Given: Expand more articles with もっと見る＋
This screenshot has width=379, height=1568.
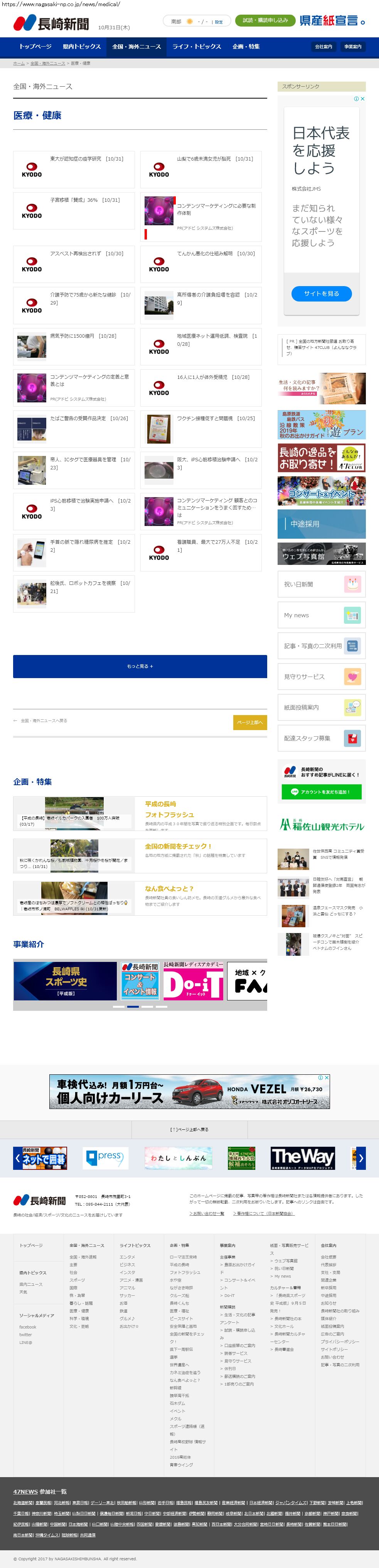Looking at the screenshot, I should 140,666.
